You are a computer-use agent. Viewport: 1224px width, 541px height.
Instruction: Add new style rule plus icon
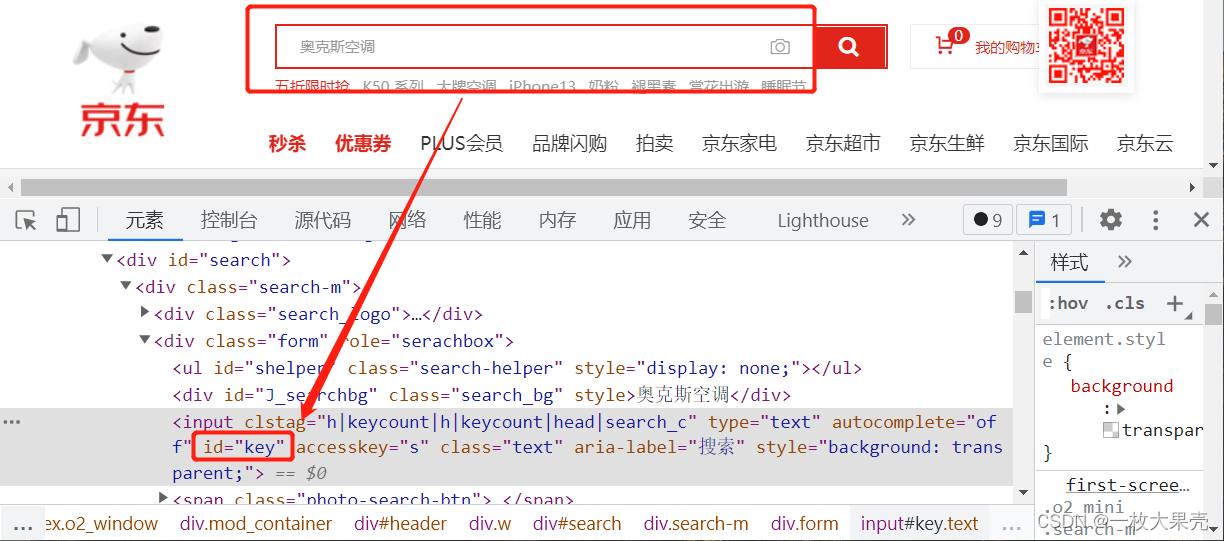coord(1175,303)
